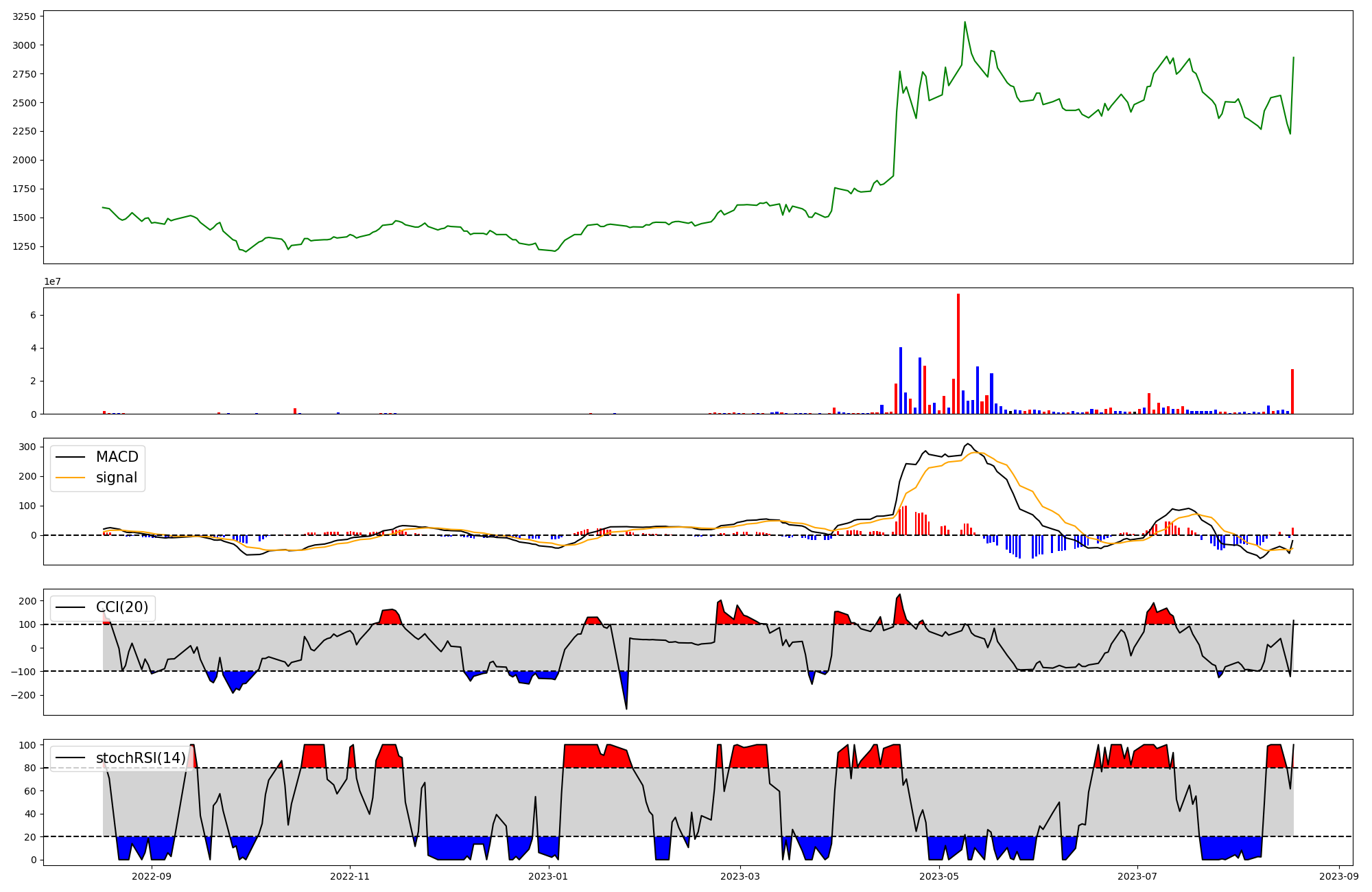Click the 2023-01 x-axis date label
This screenshot has width=1372, height=892.
(x=549, y=876)
